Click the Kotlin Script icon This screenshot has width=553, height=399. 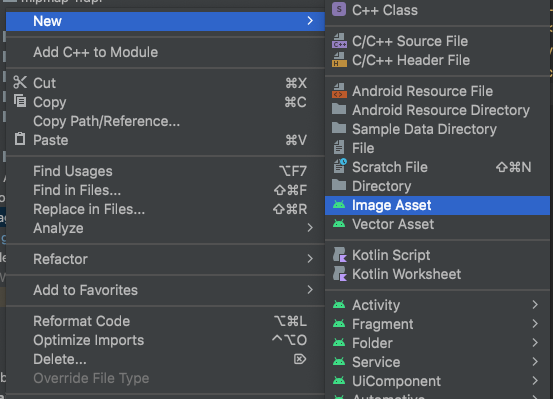coord(340,255)
